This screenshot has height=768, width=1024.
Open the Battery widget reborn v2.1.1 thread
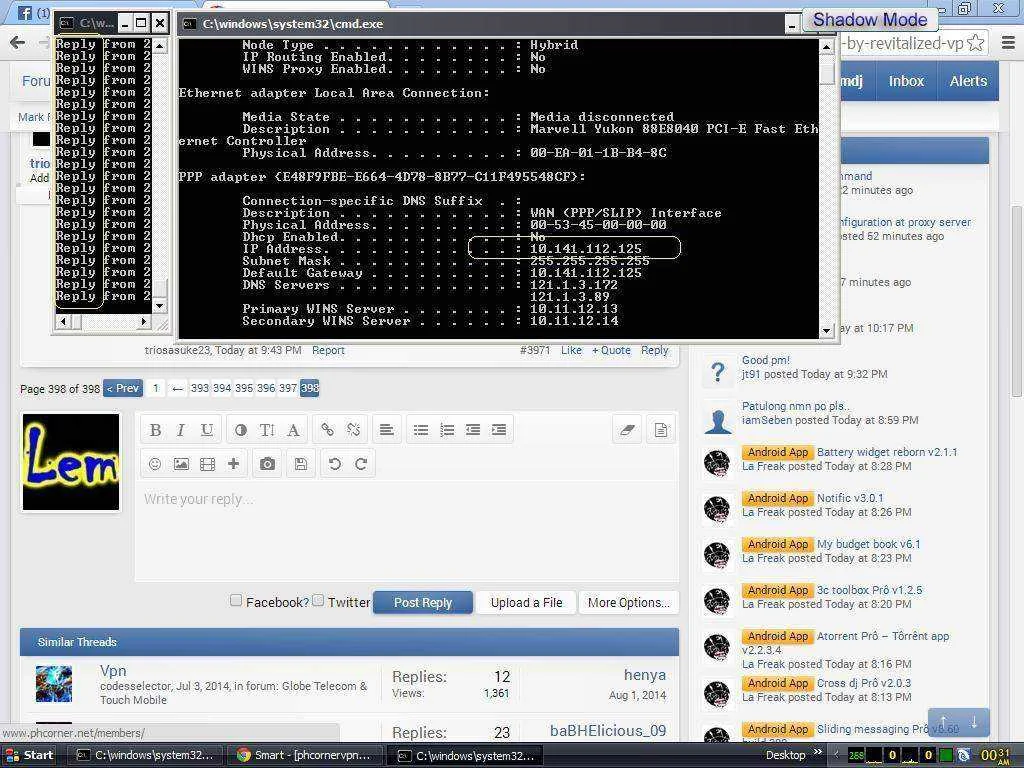click(x=887, y=452)
